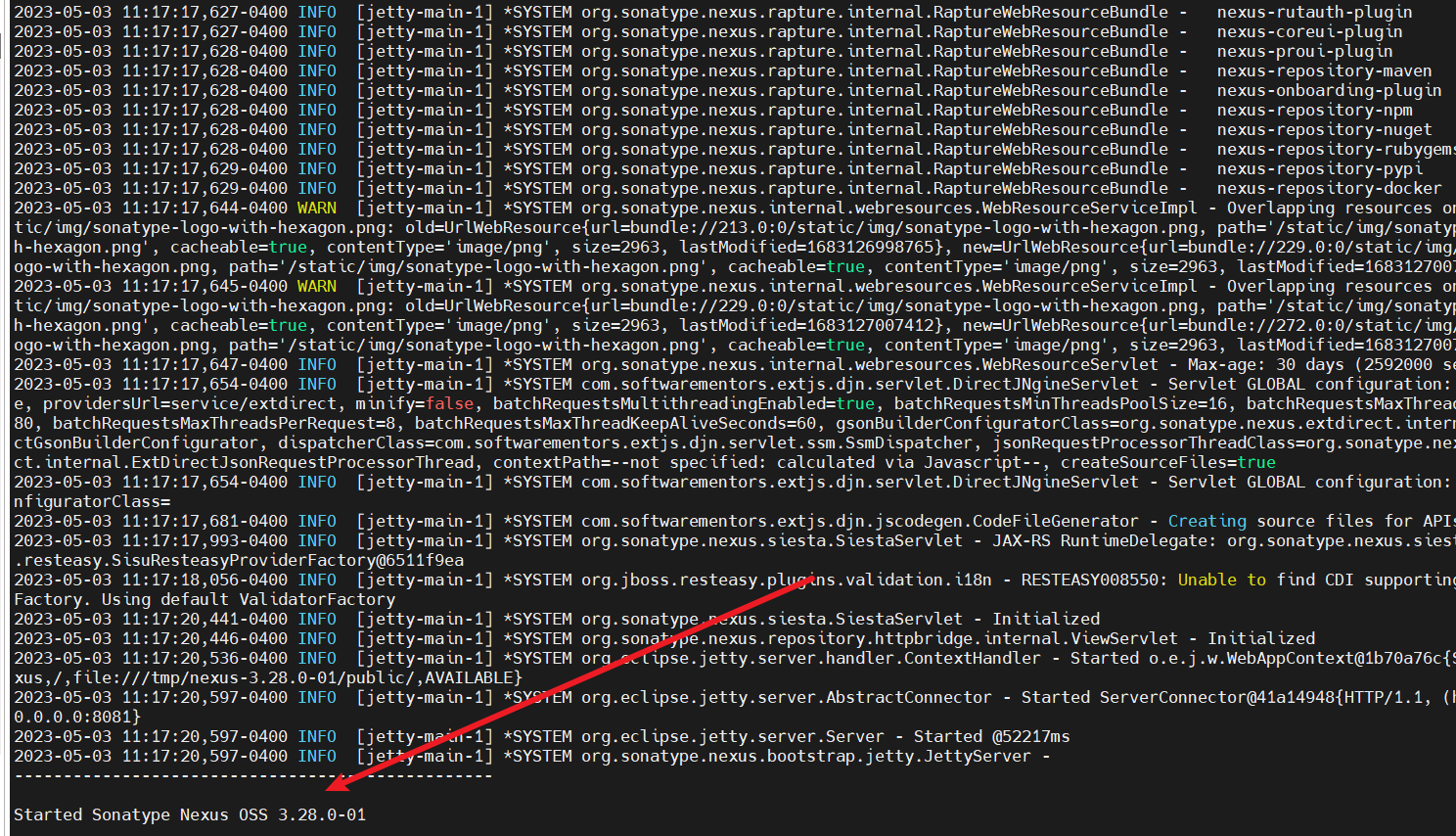This screenshot has width=1456, height=836.
Task: Click the RESTEASY008550 error code
Action: point(1093,580)
